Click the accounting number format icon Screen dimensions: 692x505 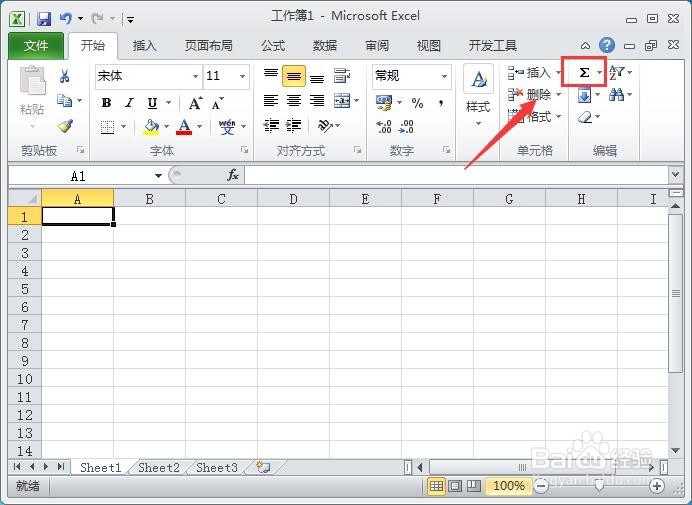pyautogui.click(x=384, y=102)
